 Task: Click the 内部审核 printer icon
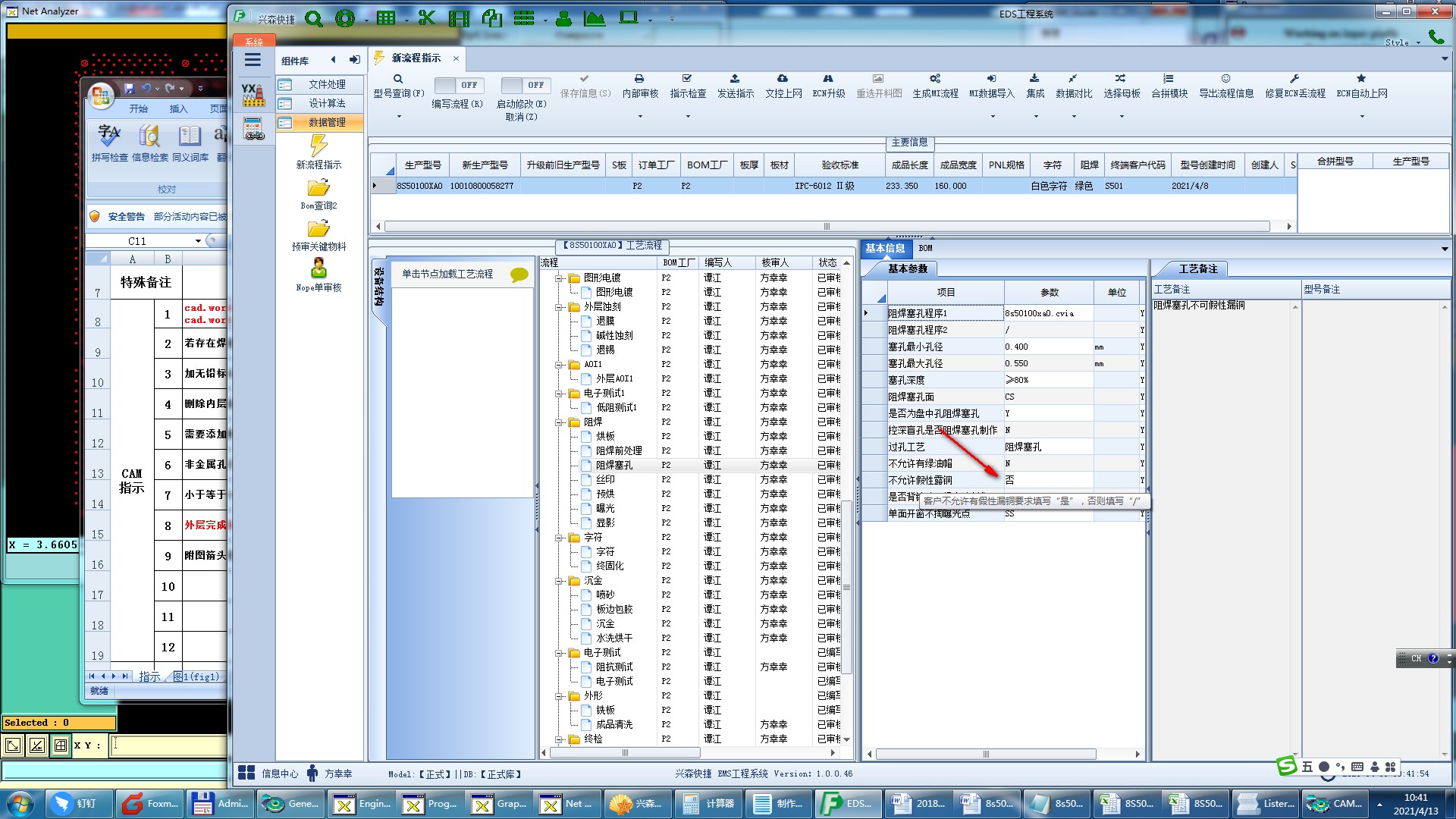pos(639,79)
